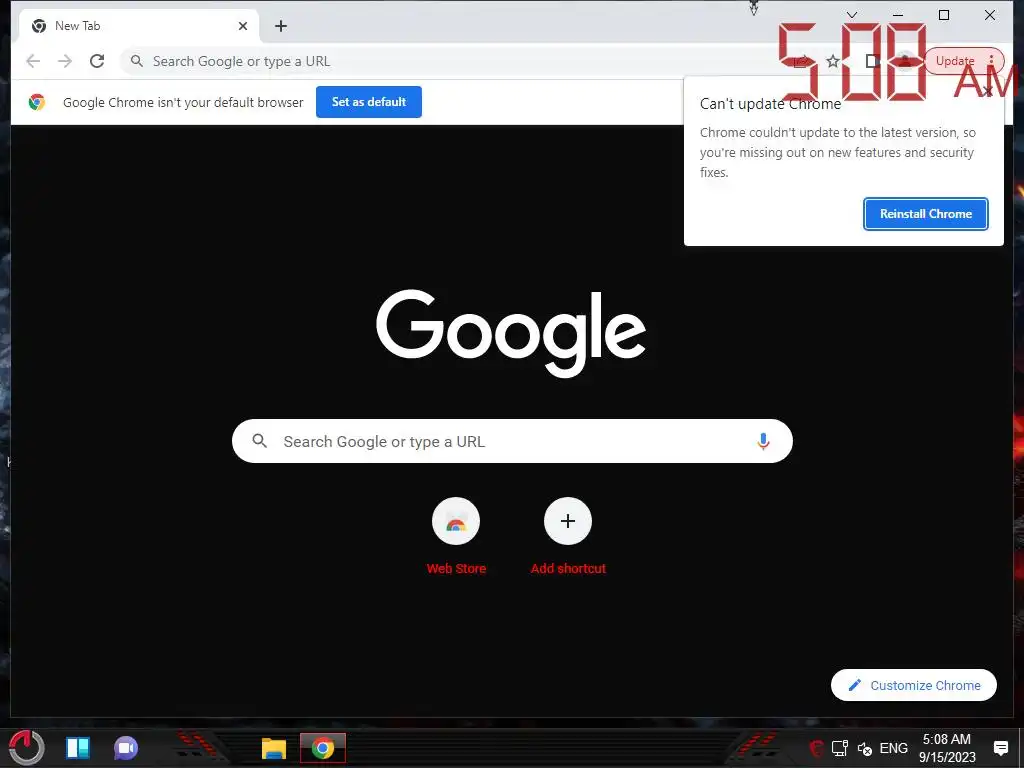The height and width of the screenshot is (768, 1024).
Task: Reload the page with the refresh icon
Action: [x=97, y=61]
